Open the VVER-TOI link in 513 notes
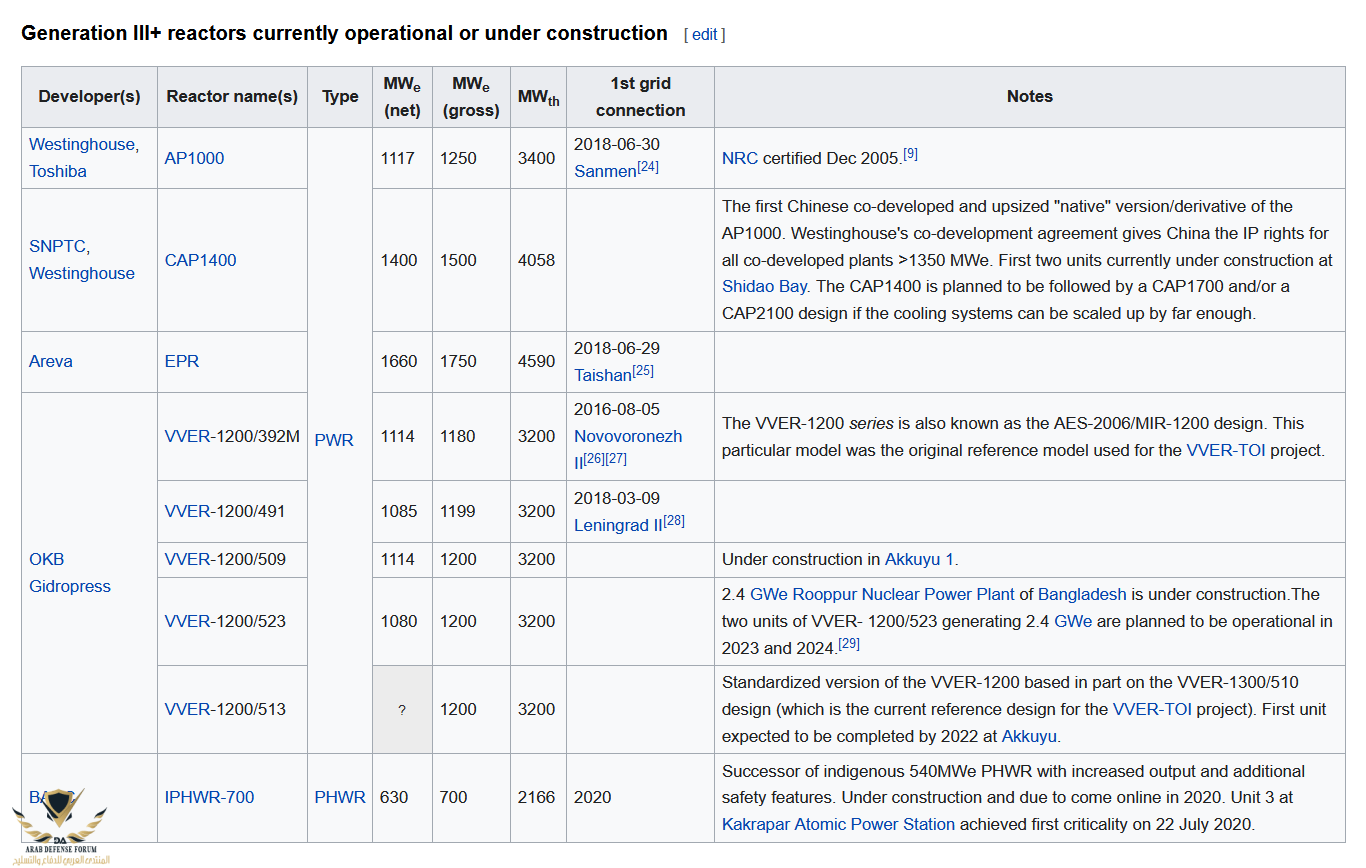The height and width of the screenshot is (868, 1366). pos(1153,709)
